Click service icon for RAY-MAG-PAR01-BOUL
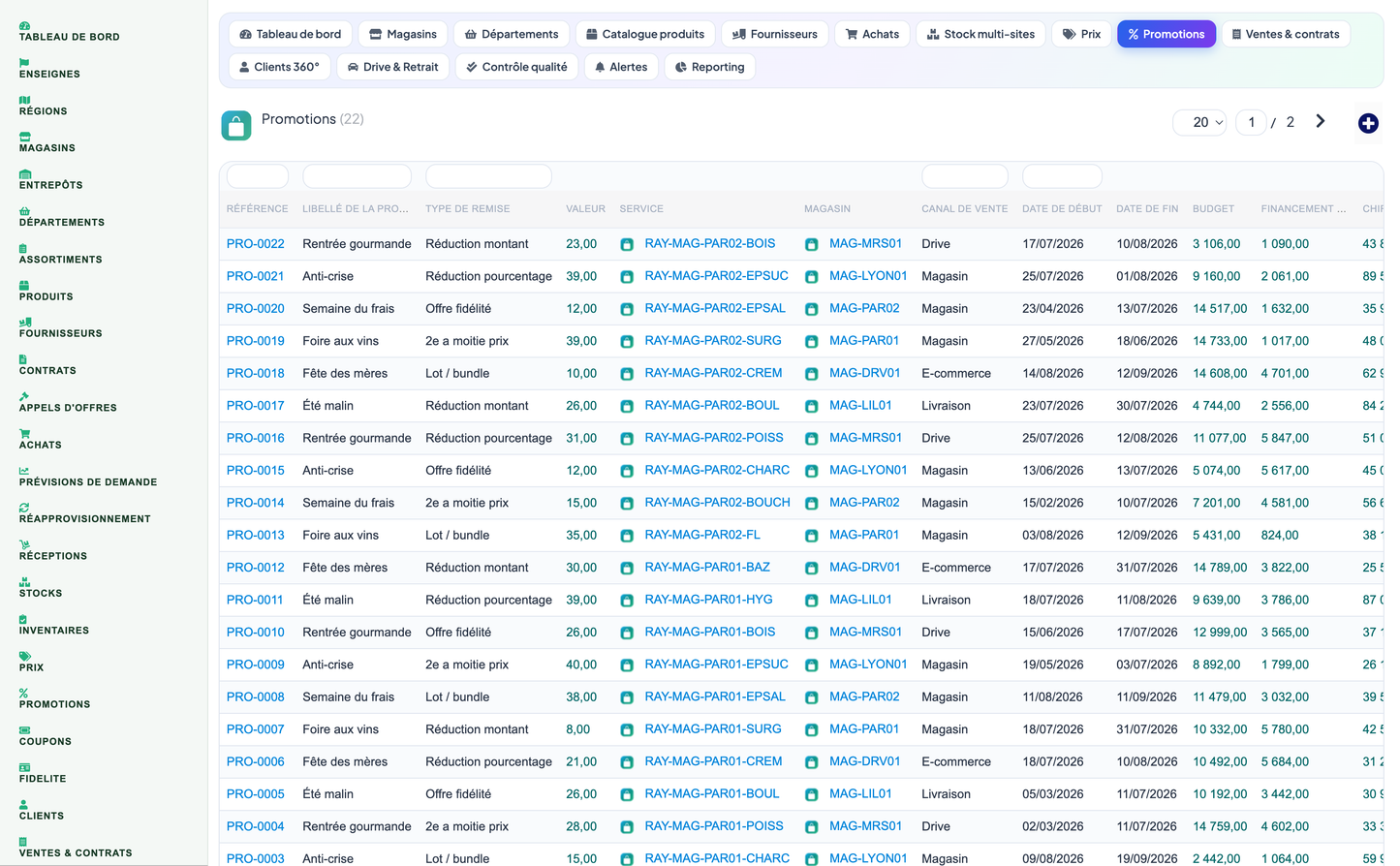The image size is (1400, 866). [627, 794]
